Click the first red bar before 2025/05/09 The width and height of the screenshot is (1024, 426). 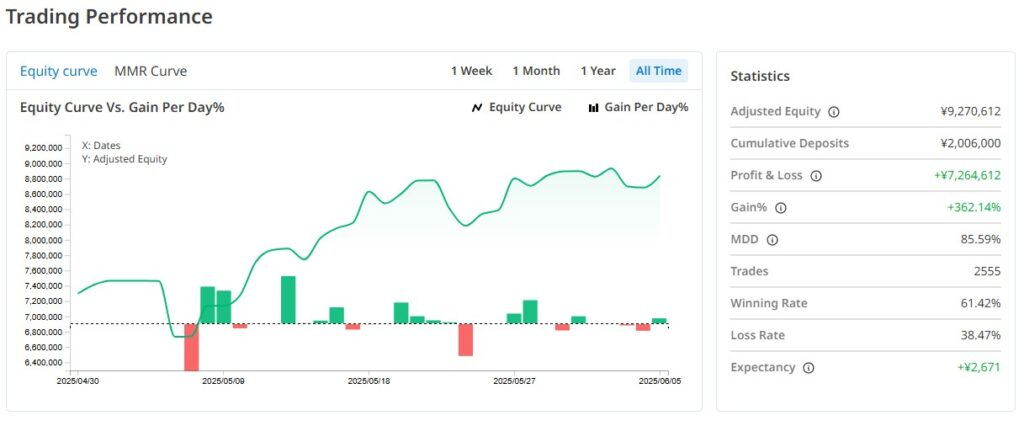pos(191,347)
